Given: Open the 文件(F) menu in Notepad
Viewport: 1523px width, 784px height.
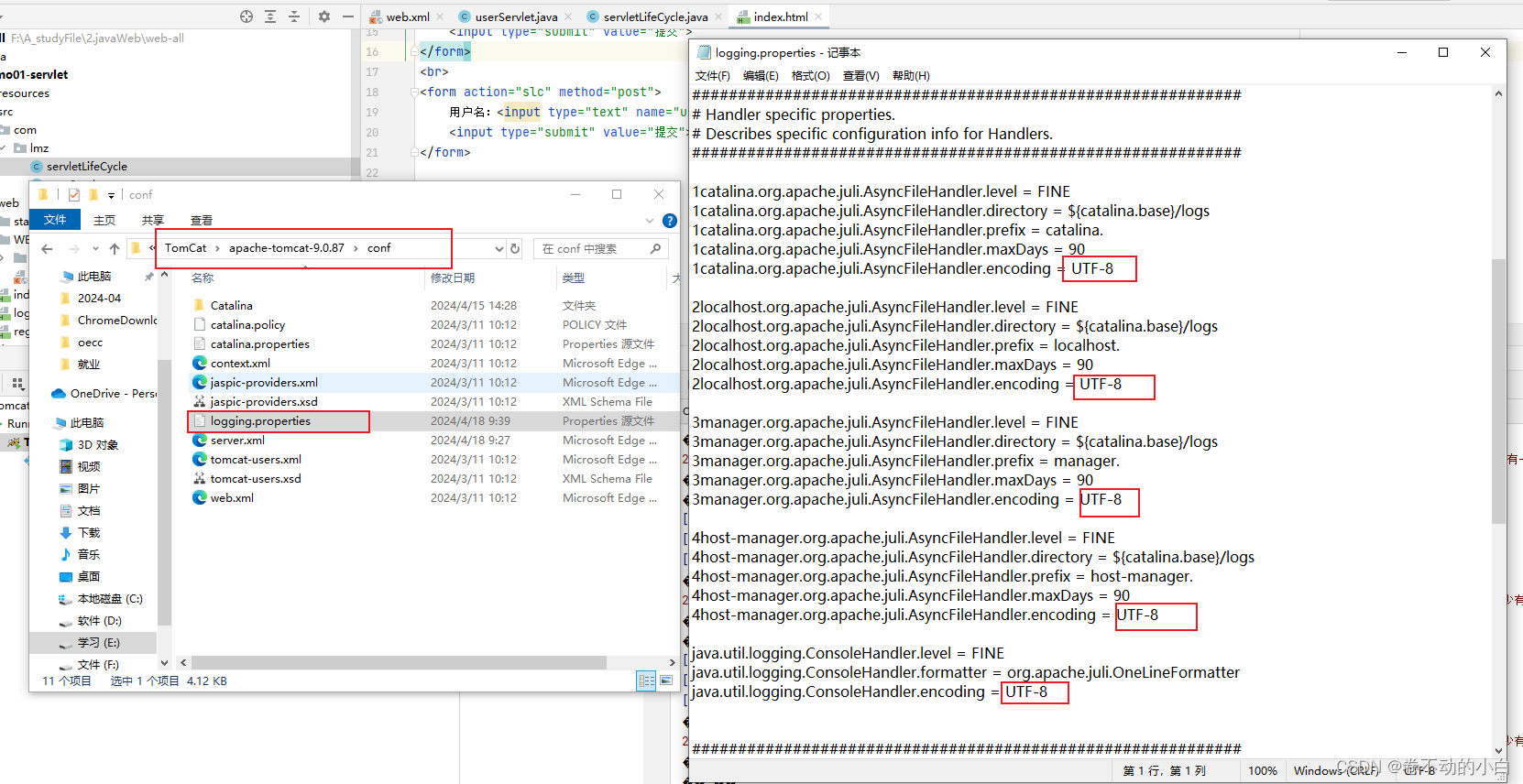Looking at the screenshot, I should [x=713, y=76].
